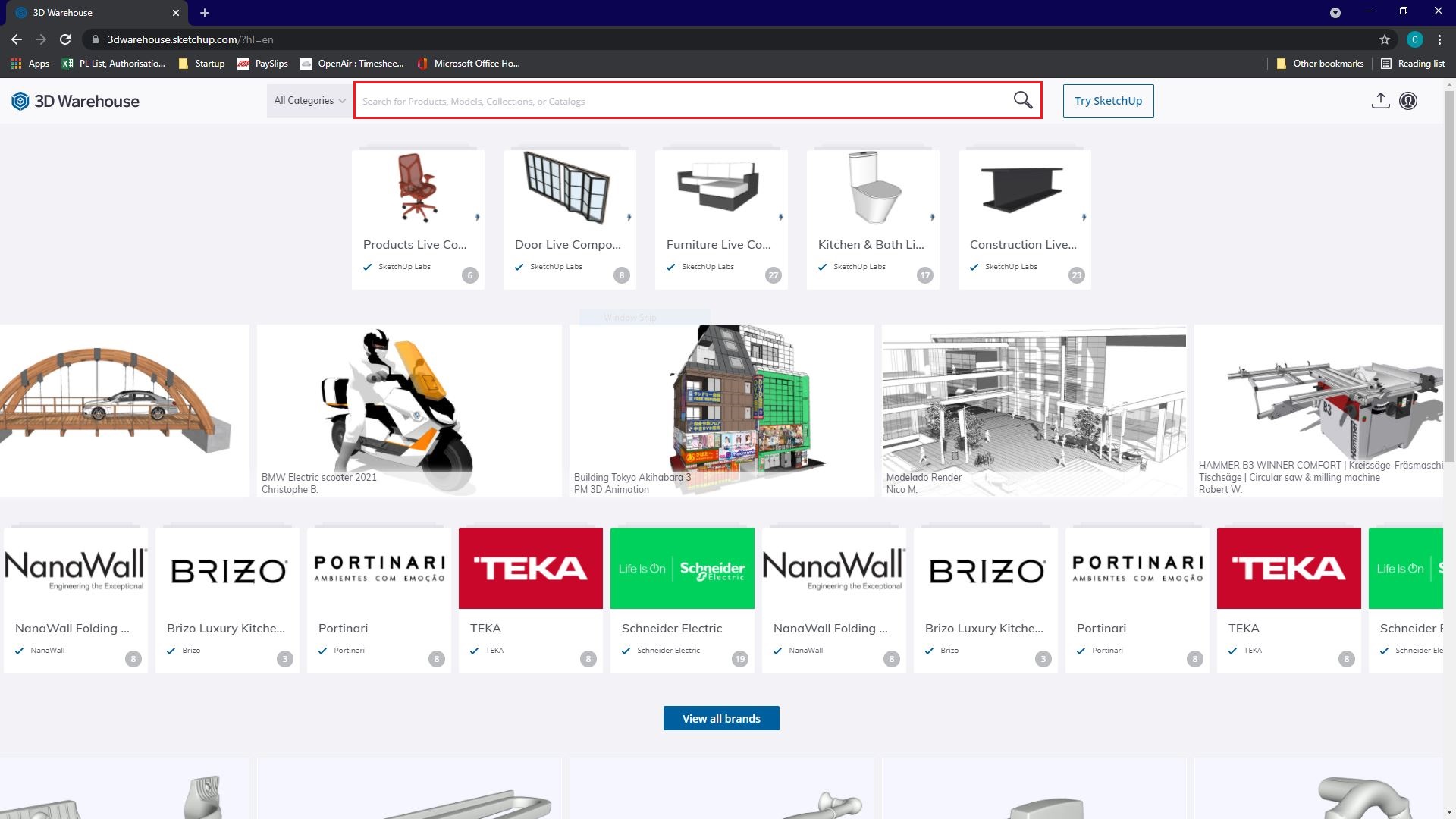Open the BMW Electric scooter 2021 model

point(409,411)
